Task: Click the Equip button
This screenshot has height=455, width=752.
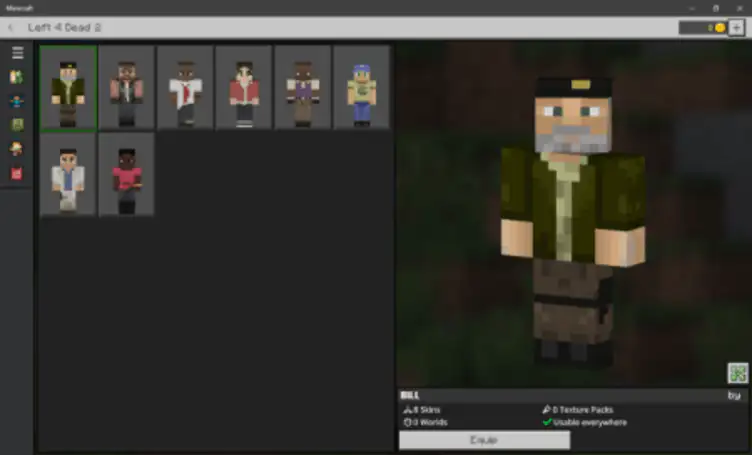Action: point(484,440)
